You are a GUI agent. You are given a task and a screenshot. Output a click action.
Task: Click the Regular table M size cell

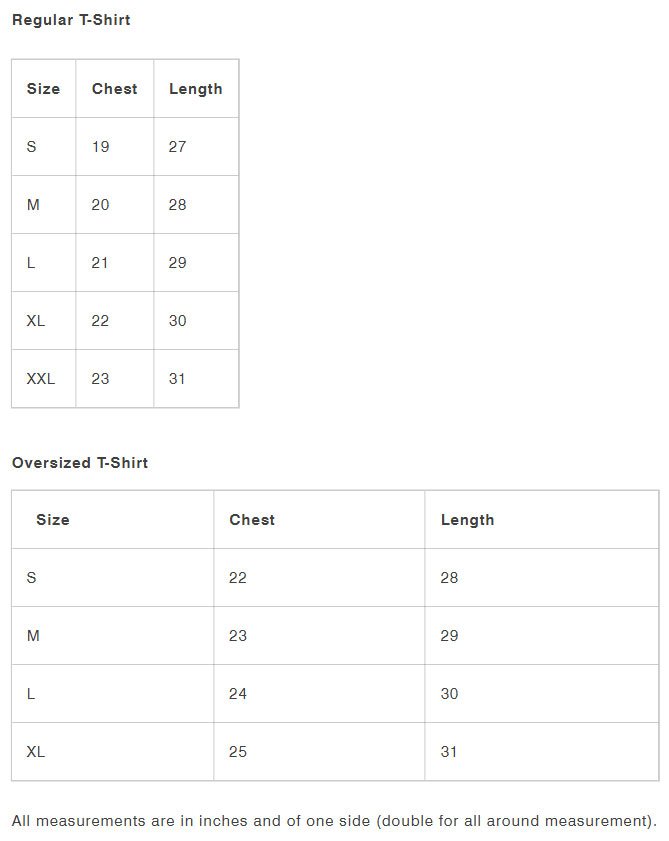[x=33, y=205]
